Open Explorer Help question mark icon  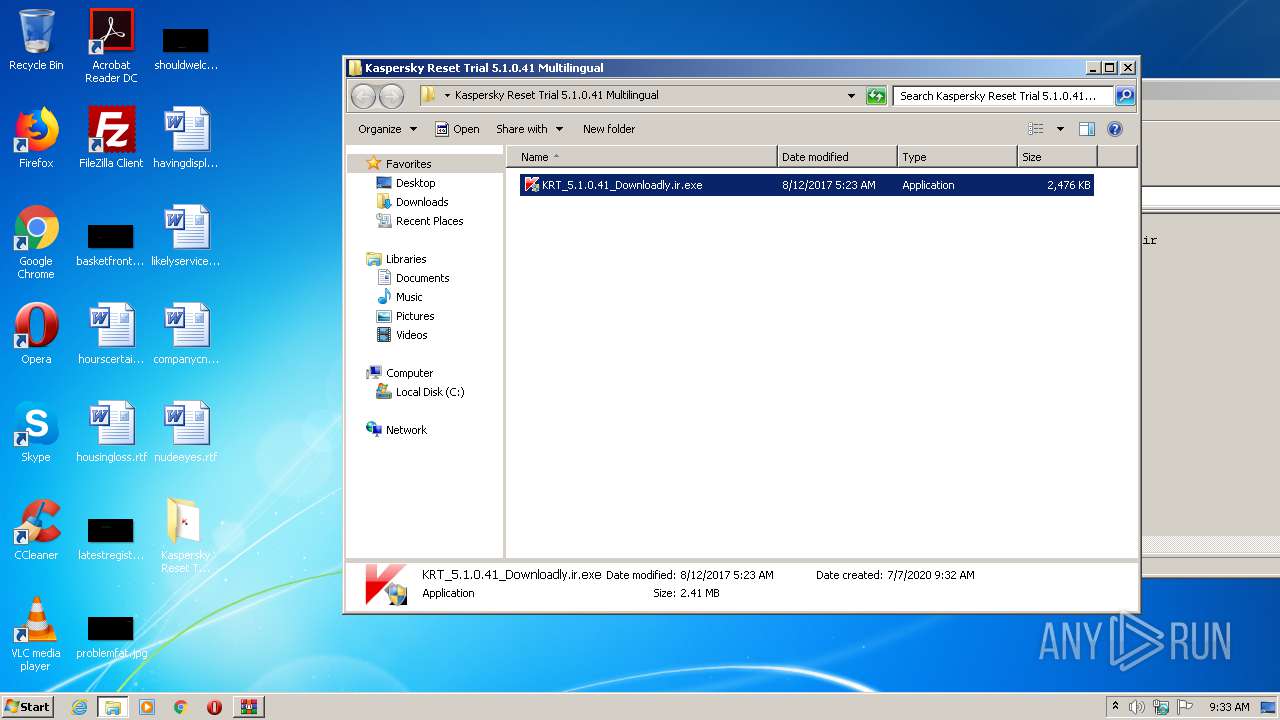click(x=1115, y=129)
